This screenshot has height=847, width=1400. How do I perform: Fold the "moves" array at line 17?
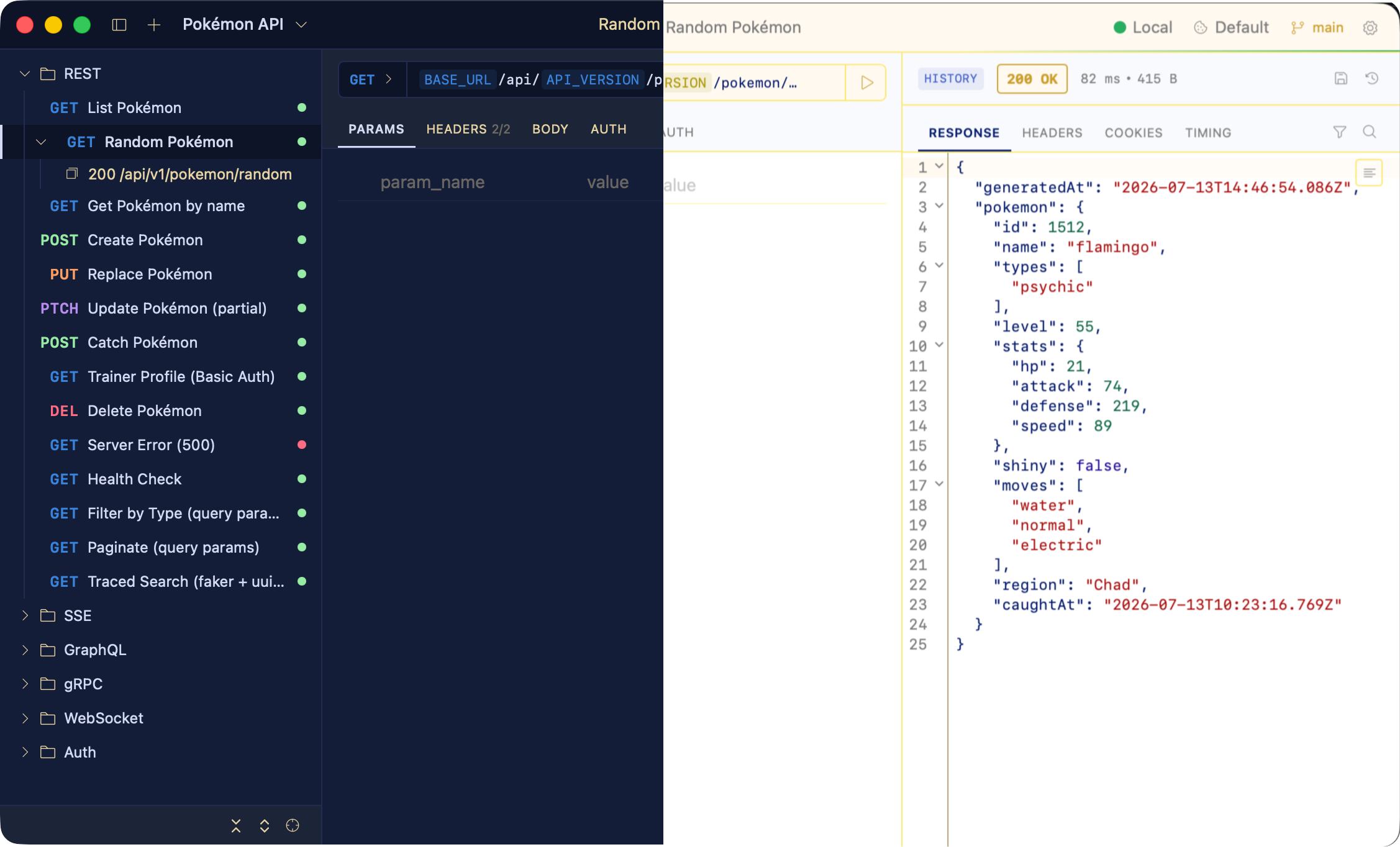tap(939, 484)
